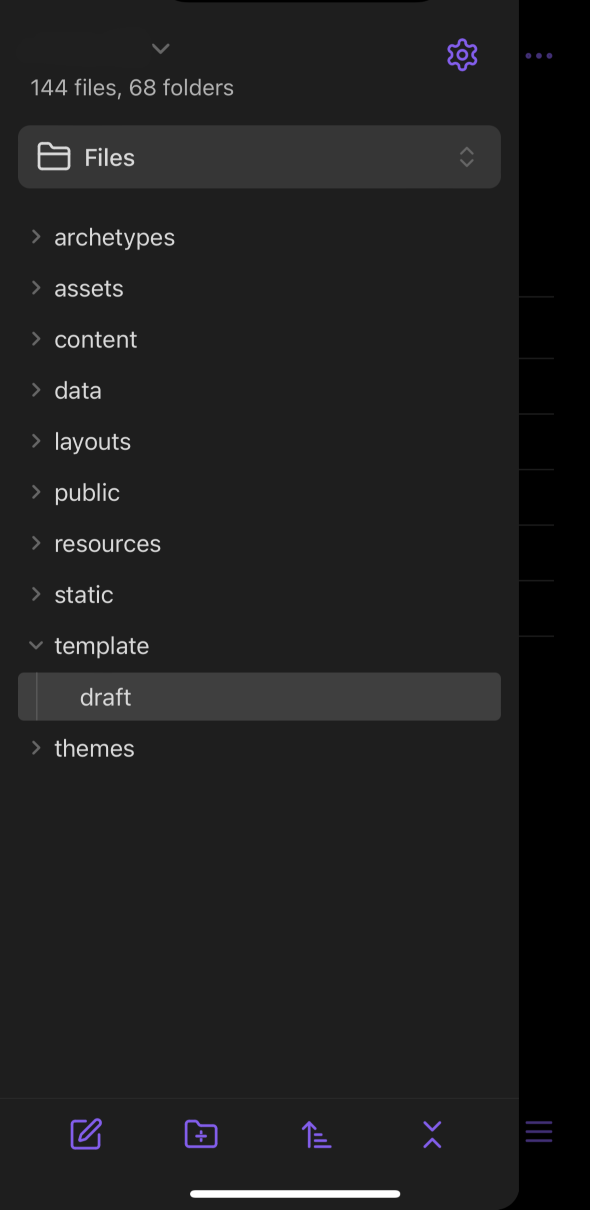The width and height of the screenshot is (590, 1210).
Task: Create a new note with pencil icon
Action: tap(86, 1134)
